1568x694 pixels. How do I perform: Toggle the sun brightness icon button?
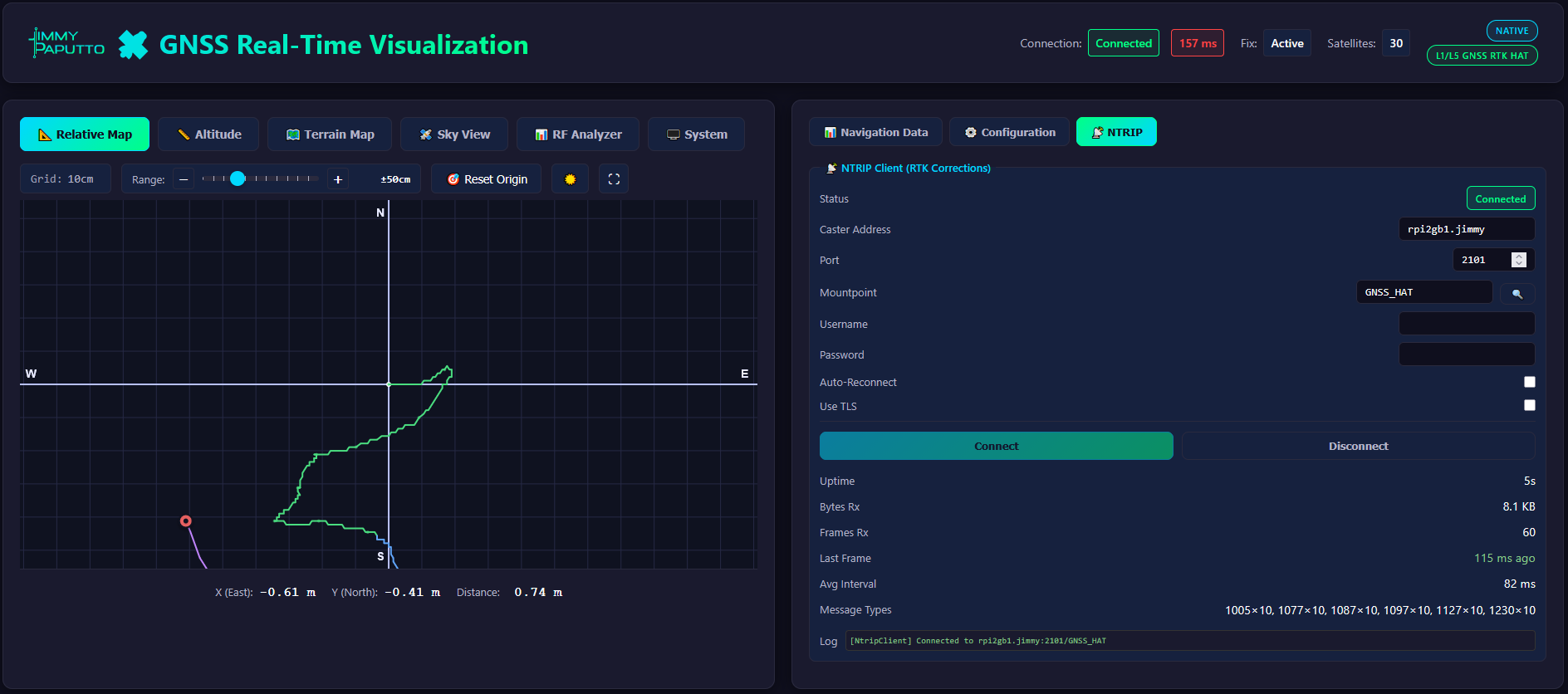(x=570, y=179)
